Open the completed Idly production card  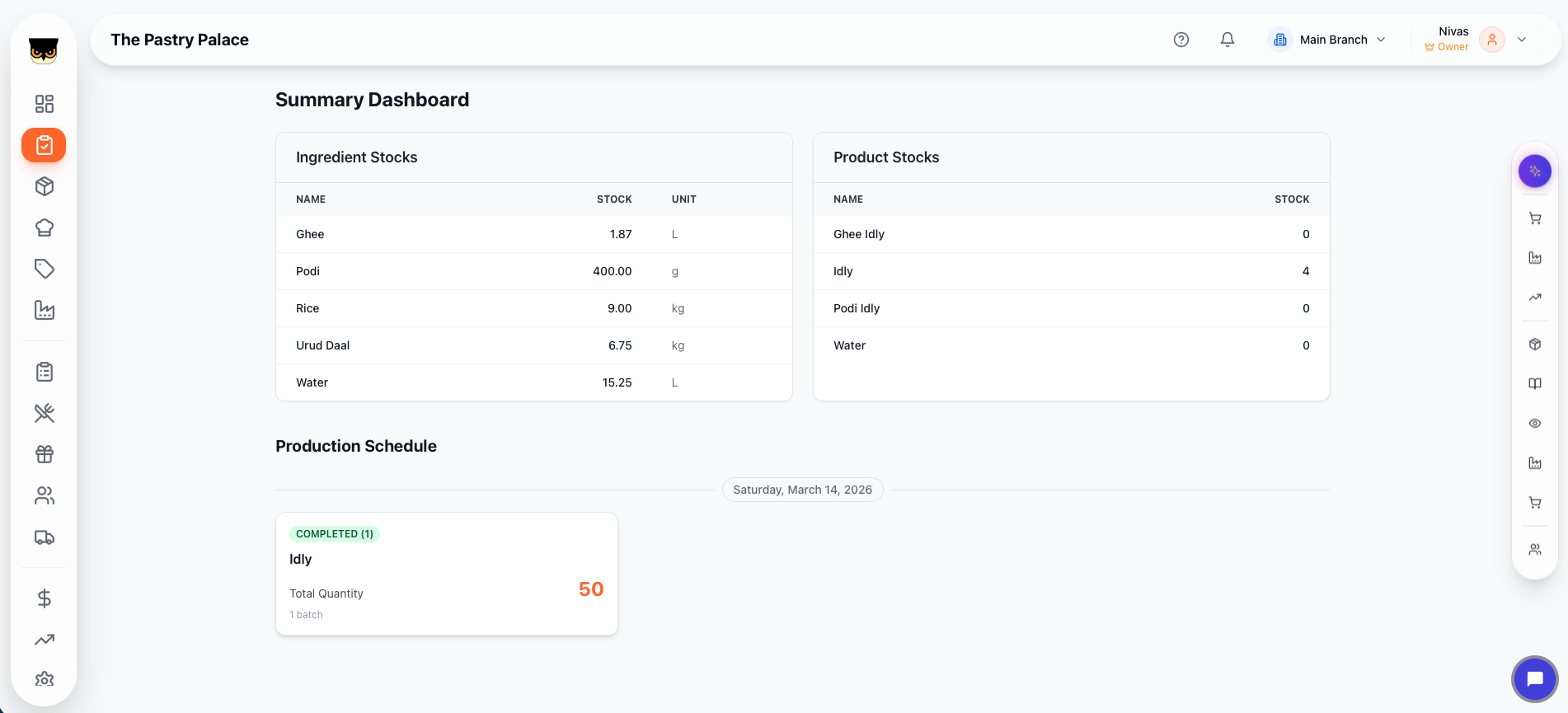[x=446, y=574]
